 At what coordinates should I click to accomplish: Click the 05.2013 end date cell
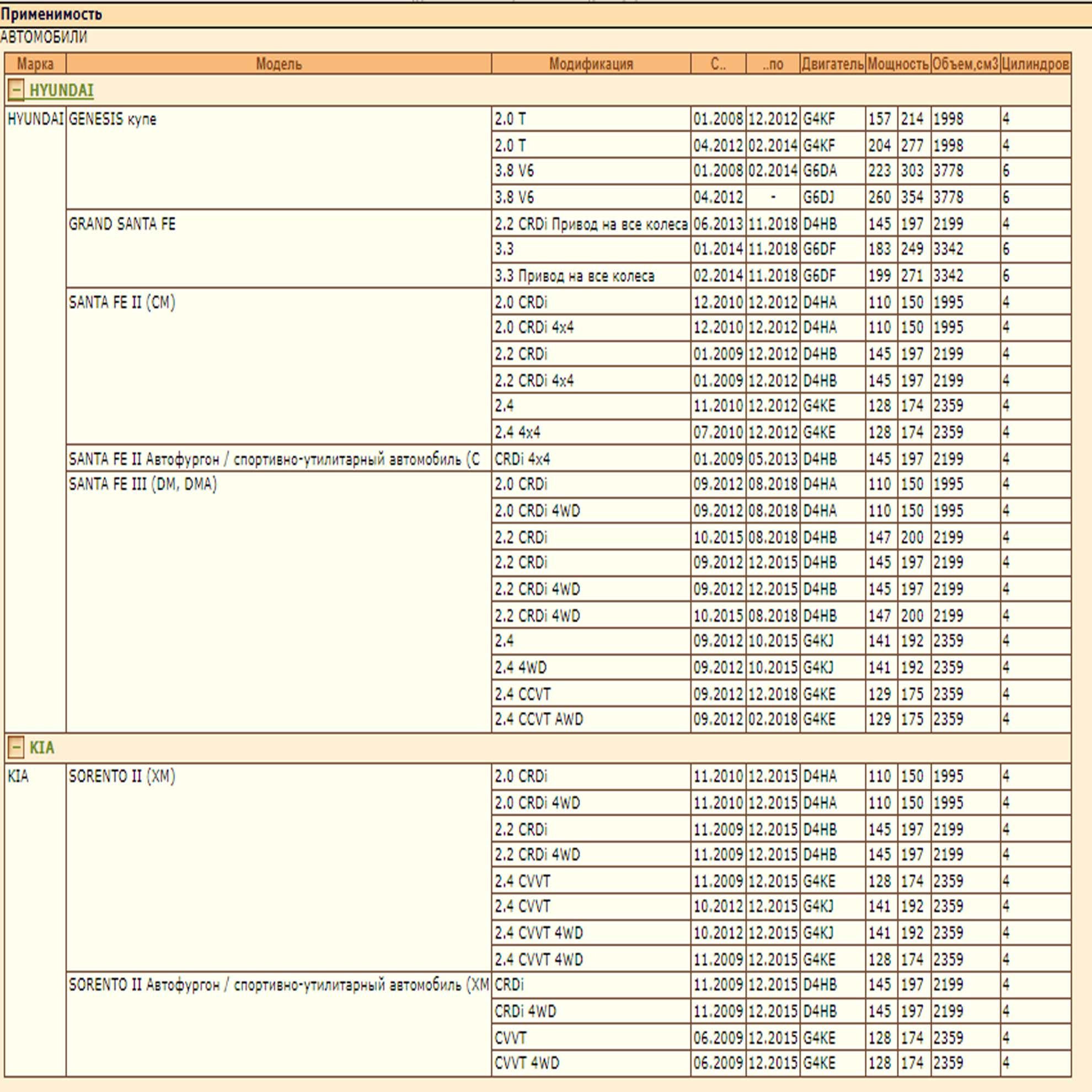[x=773, y=458]
